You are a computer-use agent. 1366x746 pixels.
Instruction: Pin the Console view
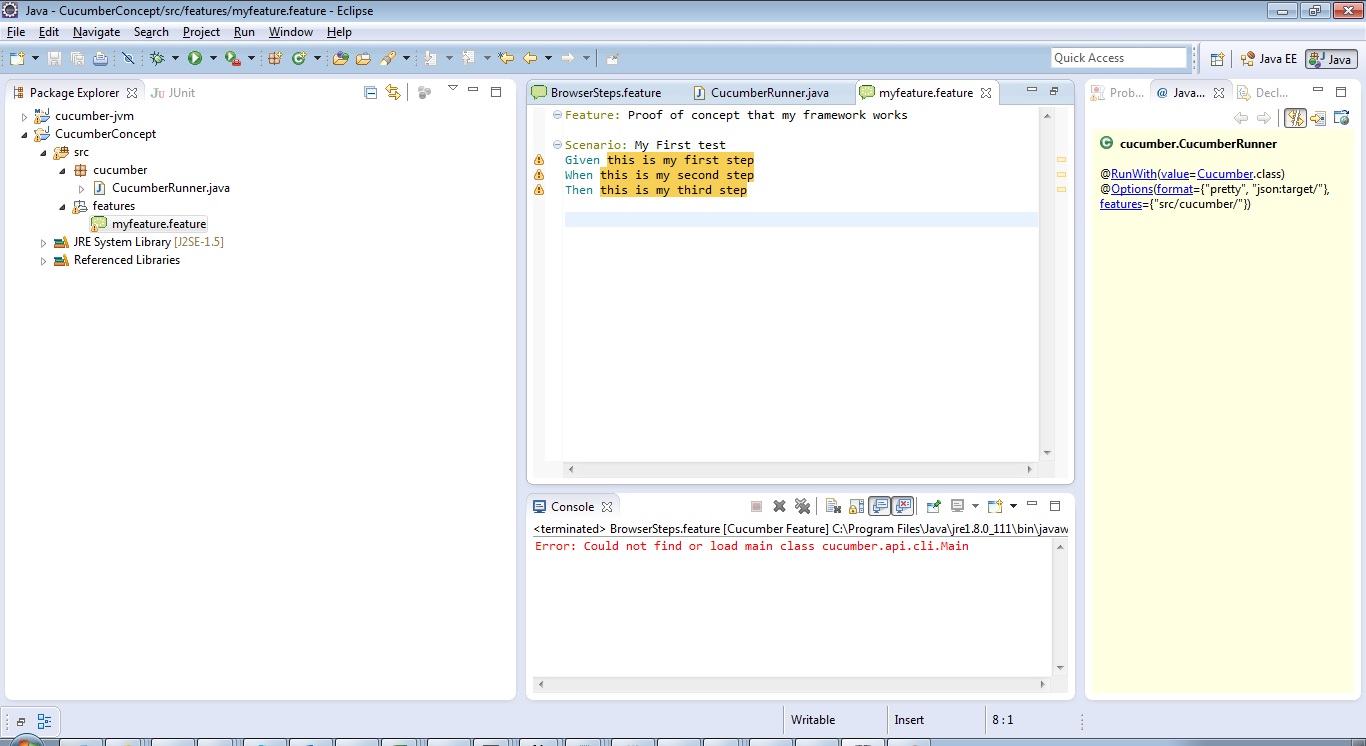pos(932,506)
